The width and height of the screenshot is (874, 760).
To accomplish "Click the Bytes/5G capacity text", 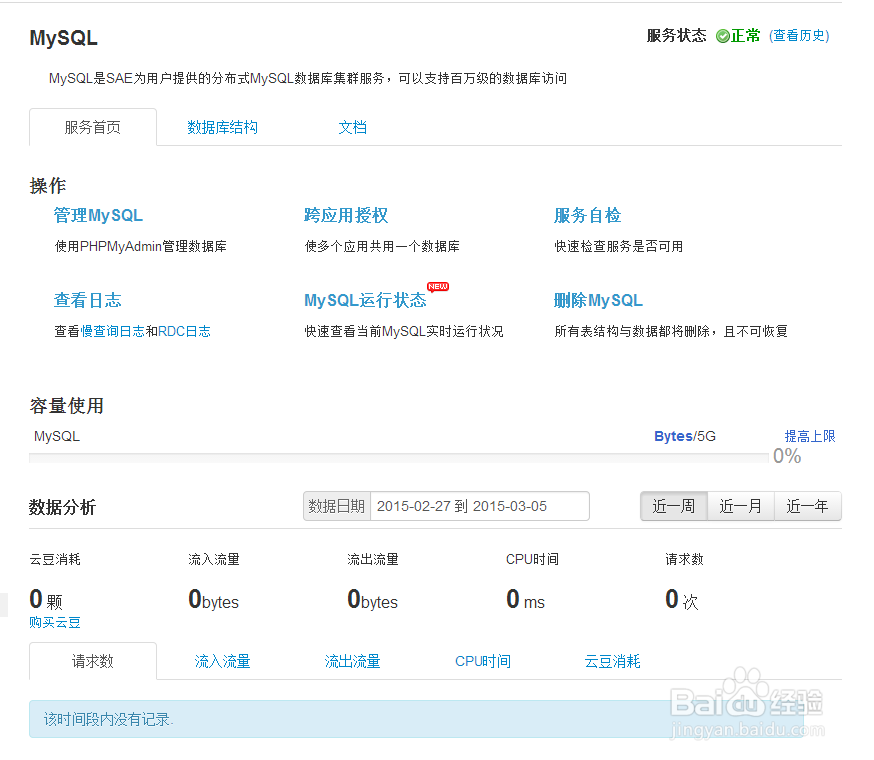I will coord(684,436).
